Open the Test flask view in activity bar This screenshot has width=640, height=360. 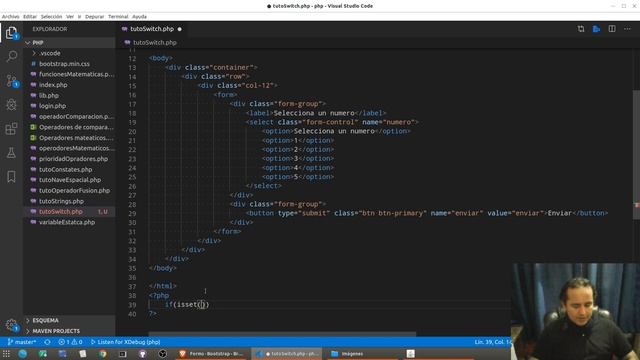click(x=11, y=153)
